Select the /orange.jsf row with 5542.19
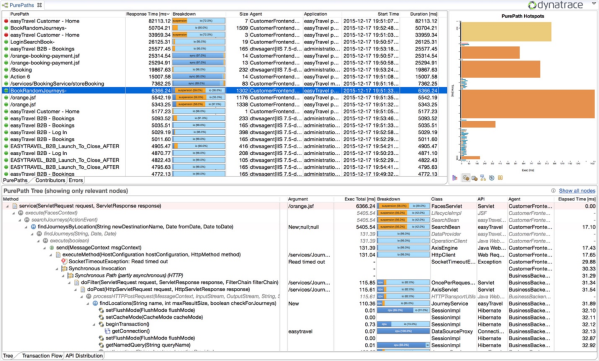599x361 pixels. coord(225,97)
